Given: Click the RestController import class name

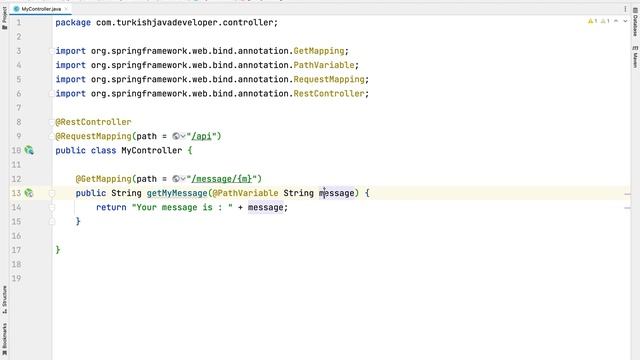Looking at the screenshot, I should point(329,93).
